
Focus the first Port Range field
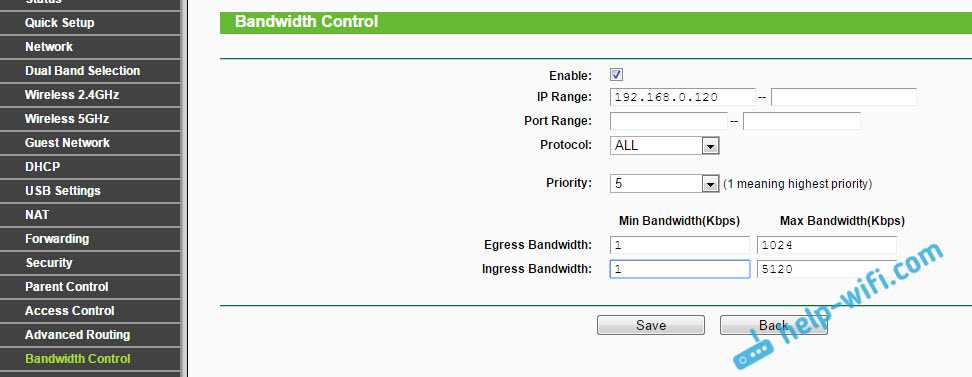click(x=668, y=122)
